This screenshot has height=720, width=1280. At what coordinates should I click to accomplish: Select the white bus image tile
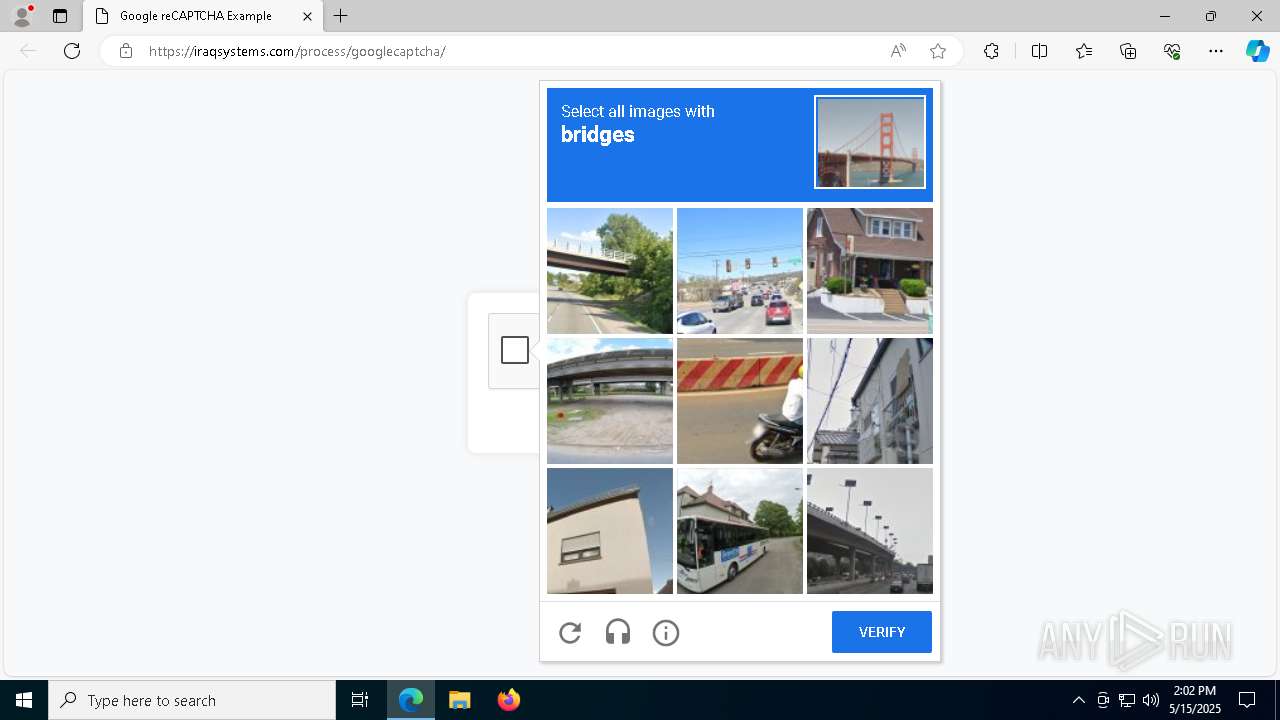point(740,531)
